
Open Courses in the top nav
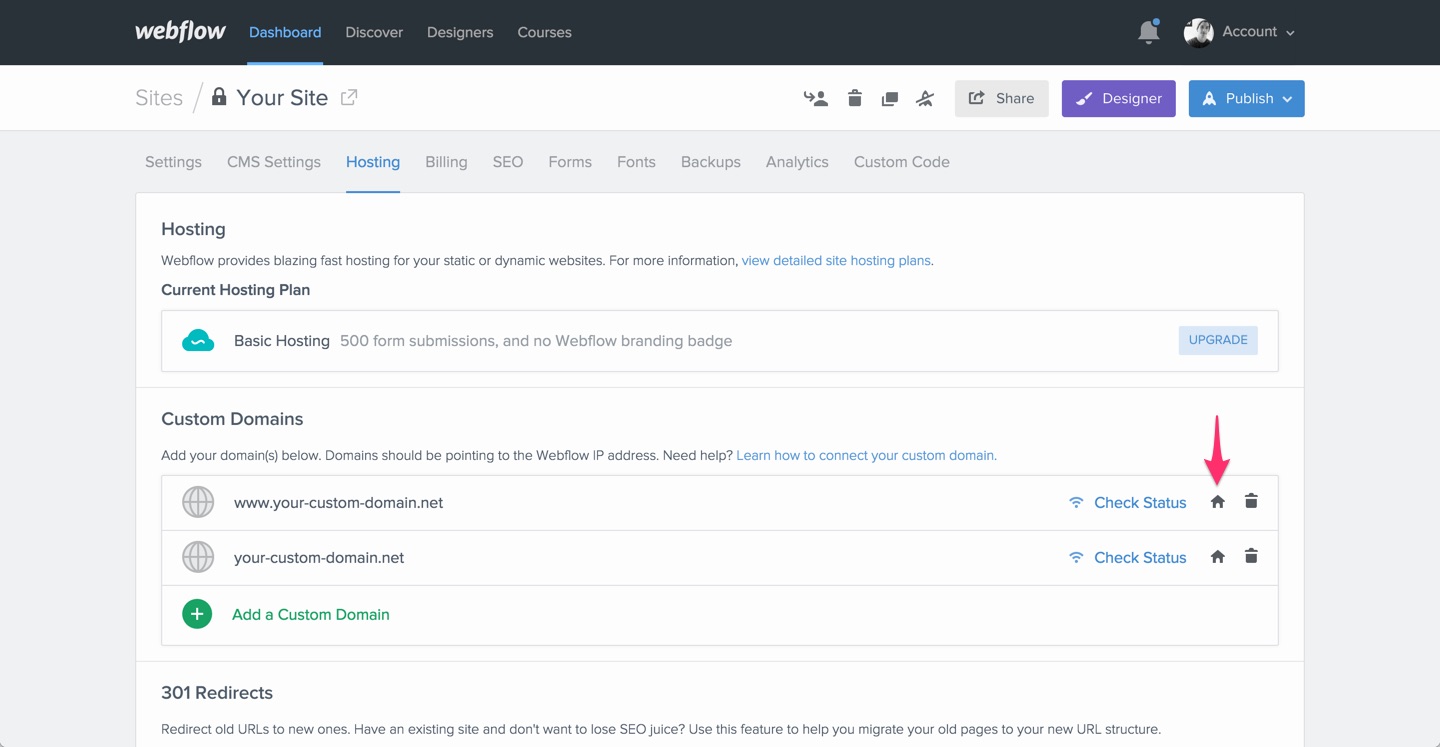(x=544, y=32)
